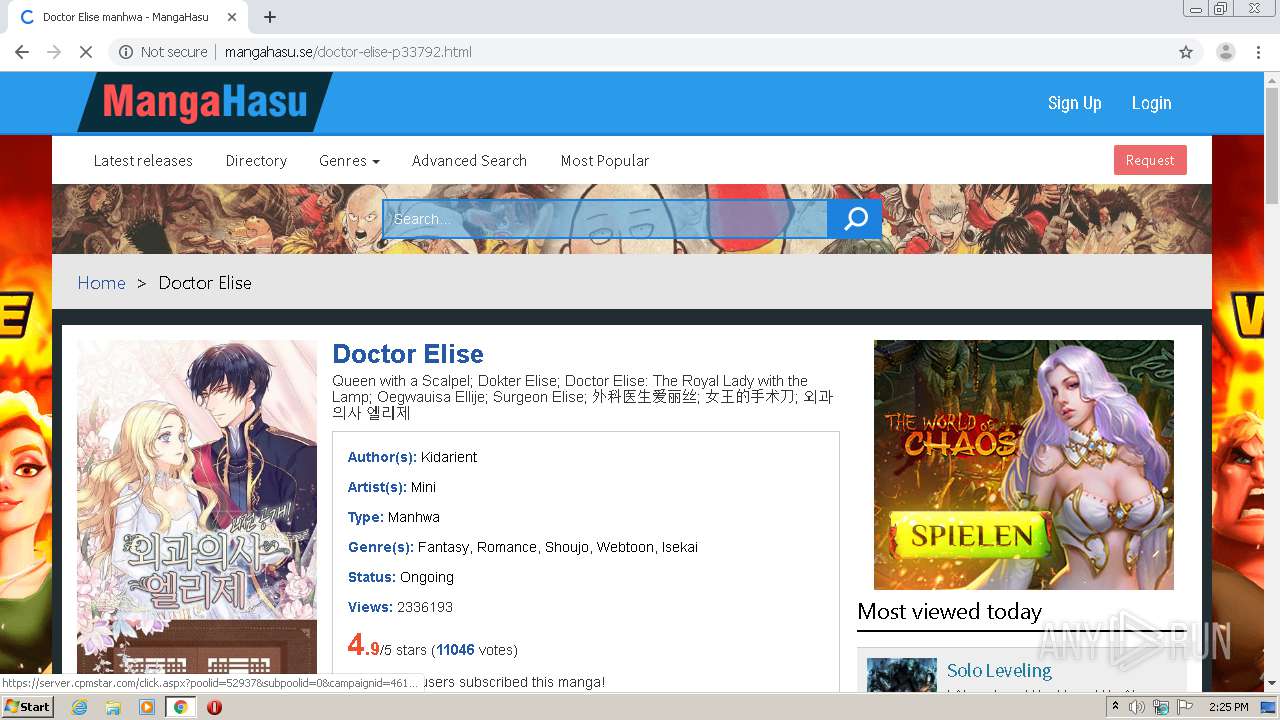The height and width of the screenshot is (720, 1280).
Task: Close the Doctor Elise manhwa tab
Action: pyautogui.click(x=232, y=17)
